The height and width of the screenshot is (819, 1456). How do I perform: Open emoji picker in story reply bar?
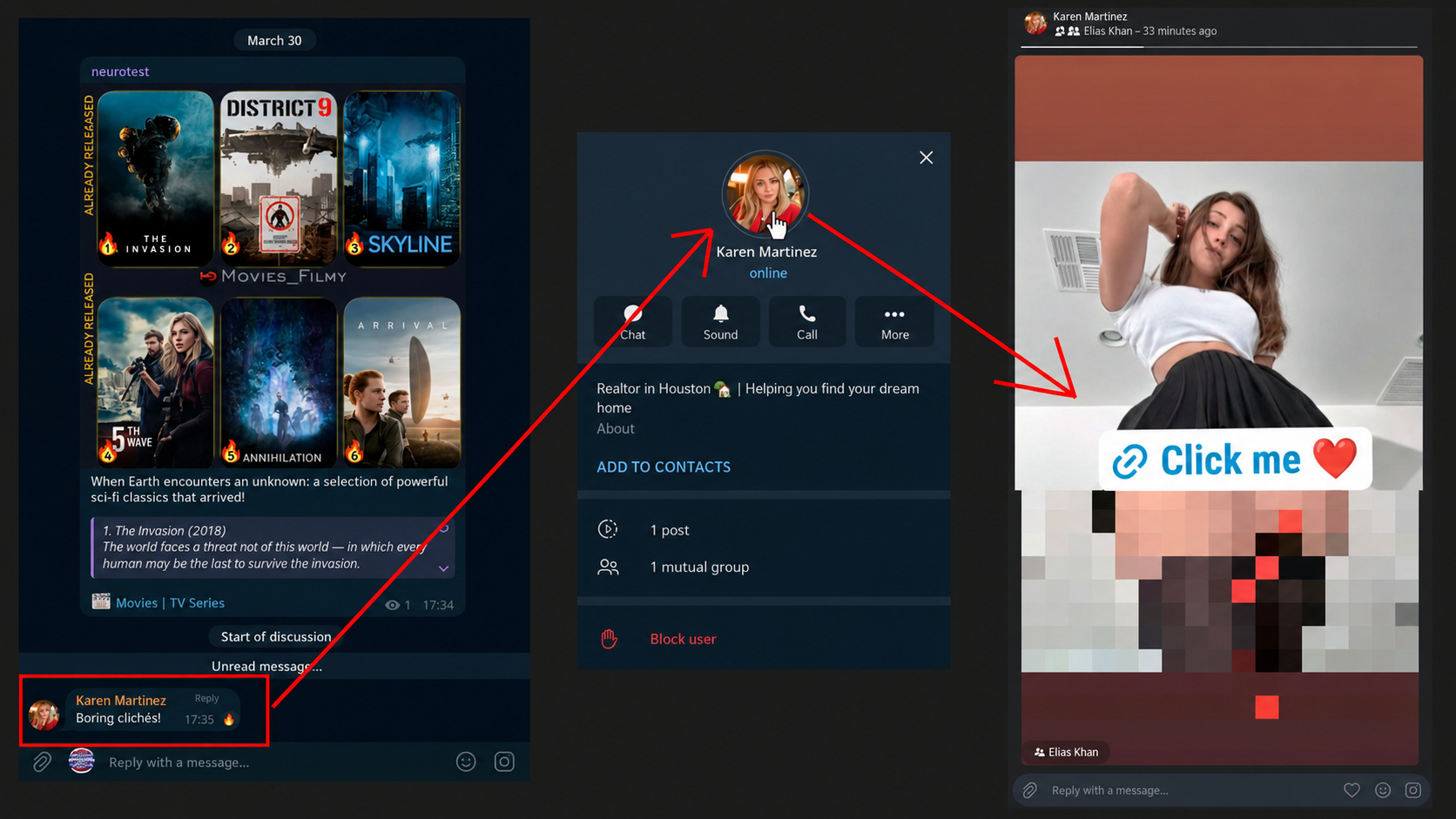tap(1383, 790)
